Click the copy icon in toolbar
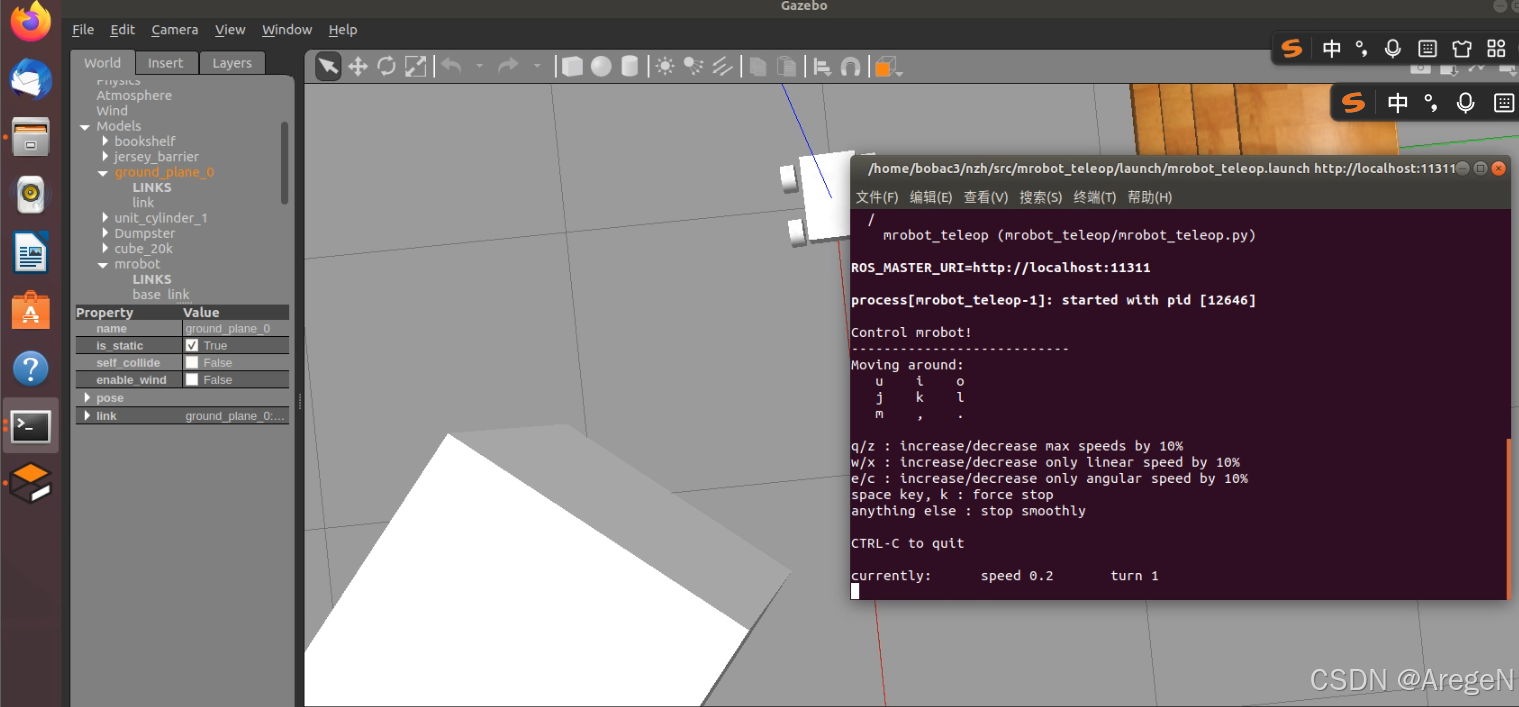The image size is (1519, 707). 758,67
